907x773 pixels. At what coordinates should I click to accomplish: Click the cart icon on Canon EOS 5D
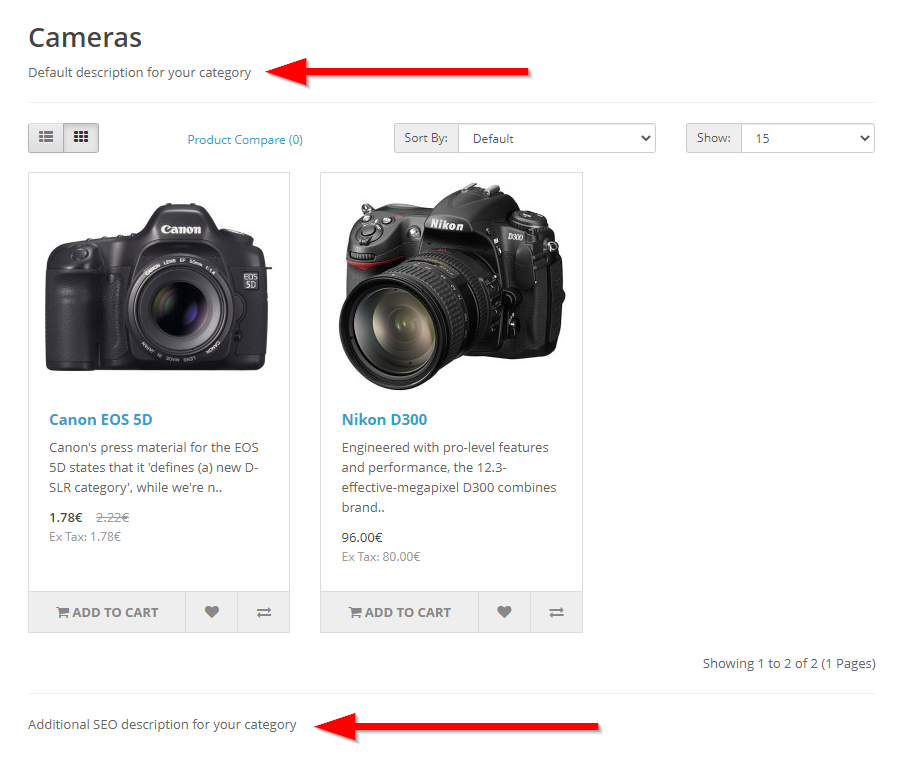62,612
